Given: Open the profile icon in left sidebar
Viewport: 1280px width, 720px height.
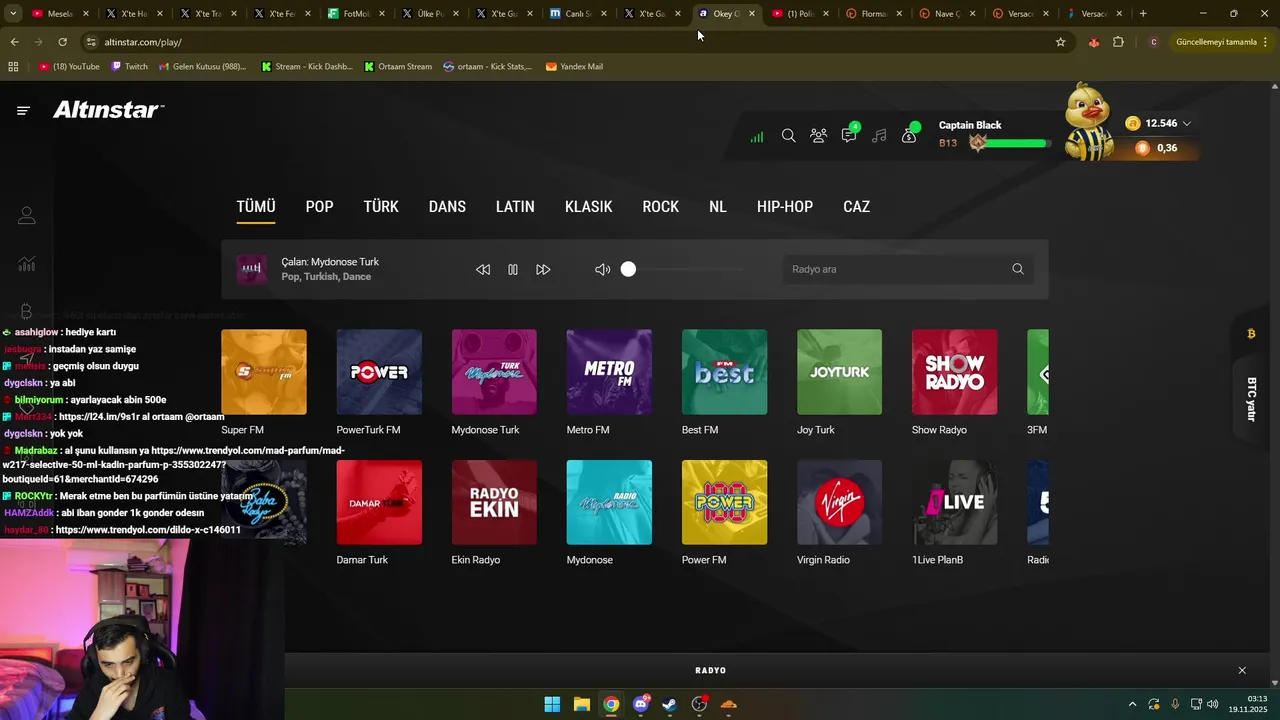Looking at the screenshot, I should tap(27, 215).
